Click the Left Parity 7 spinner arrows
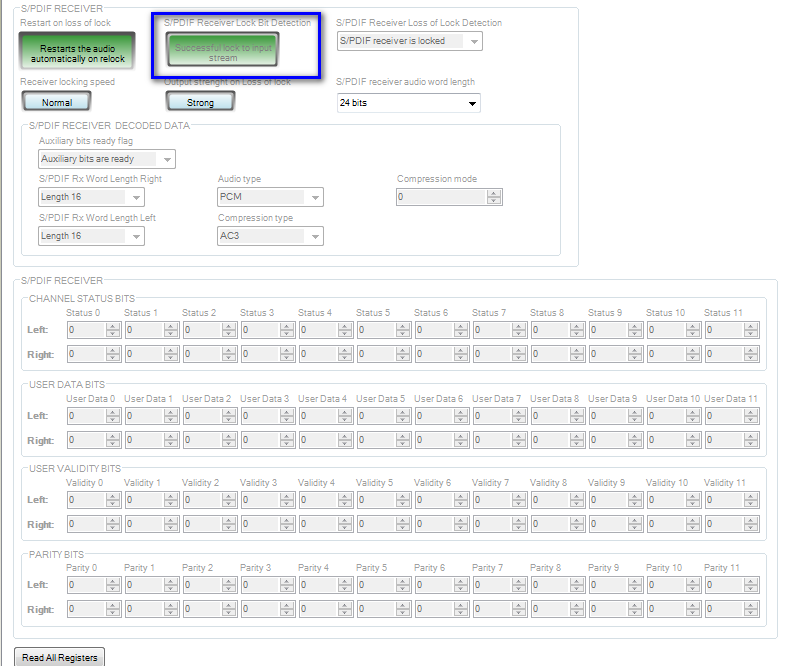 point(519,585)
